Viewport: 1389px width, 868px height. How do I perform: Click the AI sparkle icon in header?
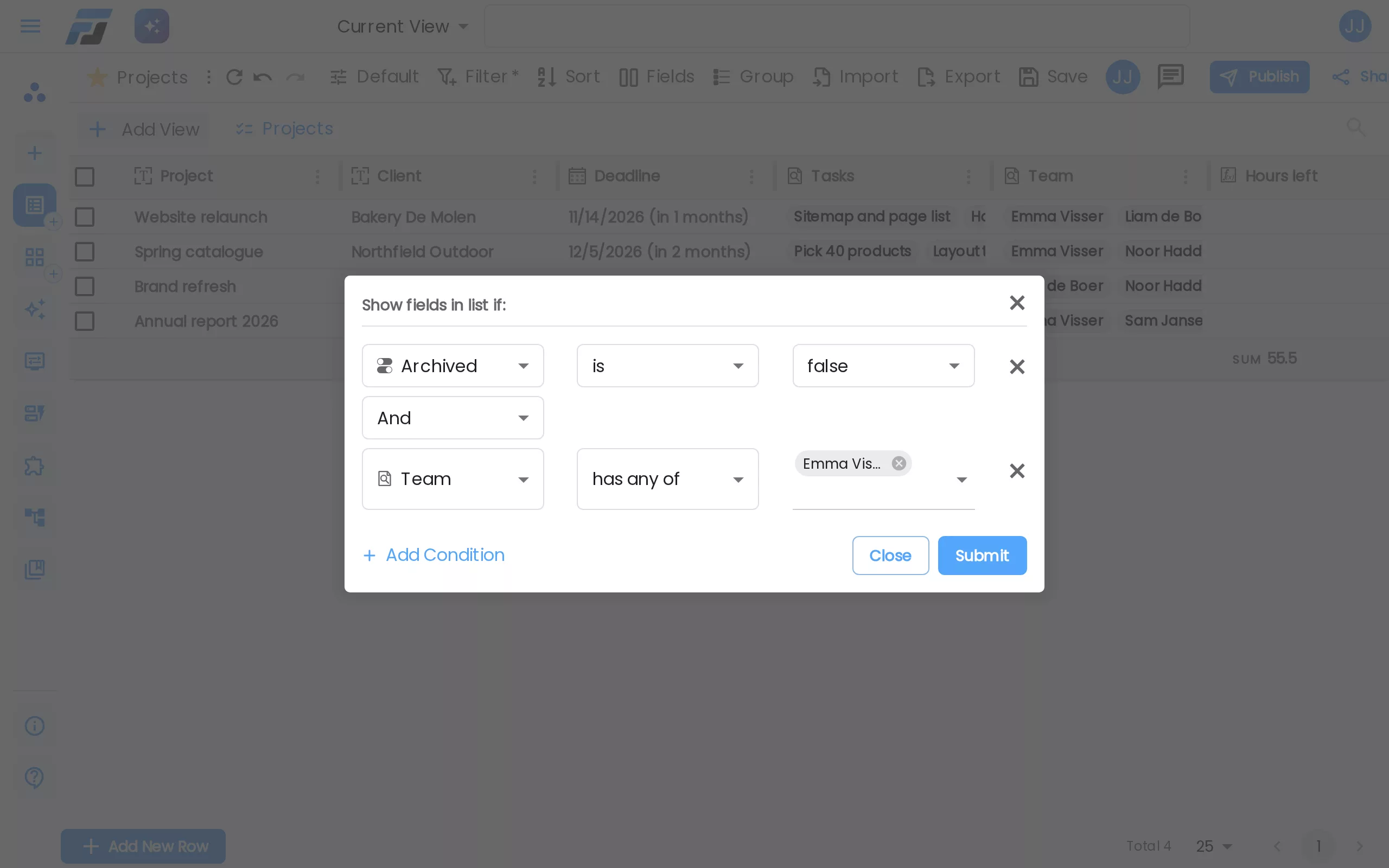click(x=151, y=26)
